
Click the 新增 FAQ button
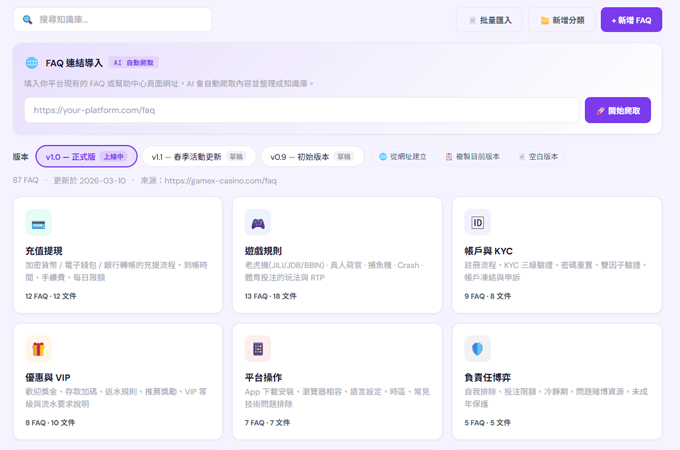(x=631, y=20)
